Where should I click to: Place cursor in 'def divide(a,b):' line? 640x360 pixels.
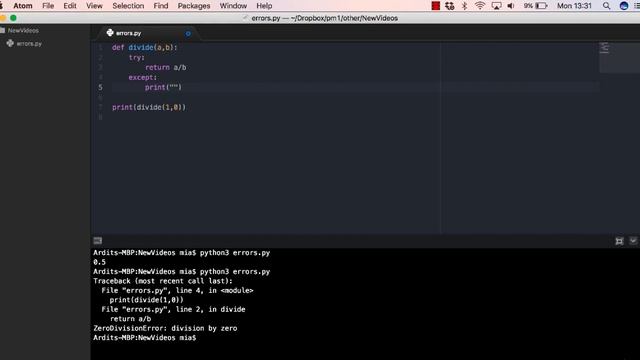pyautogui.click(x=144, y=47)
